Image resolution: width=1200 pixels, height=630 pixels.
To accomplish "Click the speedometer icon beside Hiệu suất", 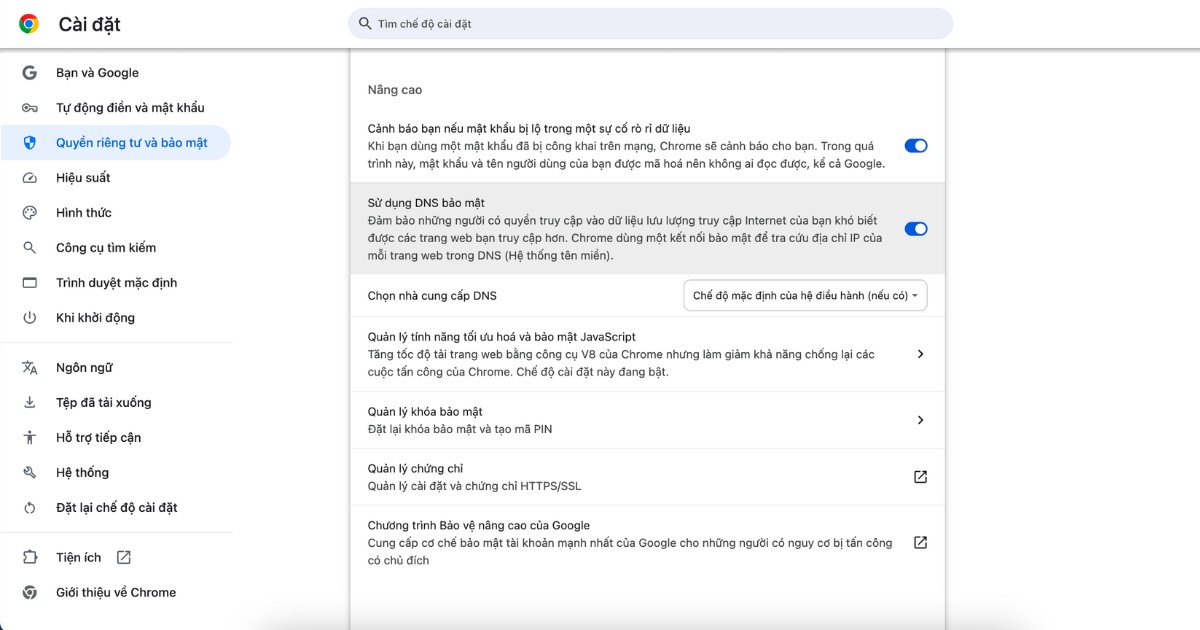I will pyautogui.click(x=29, y=177).
